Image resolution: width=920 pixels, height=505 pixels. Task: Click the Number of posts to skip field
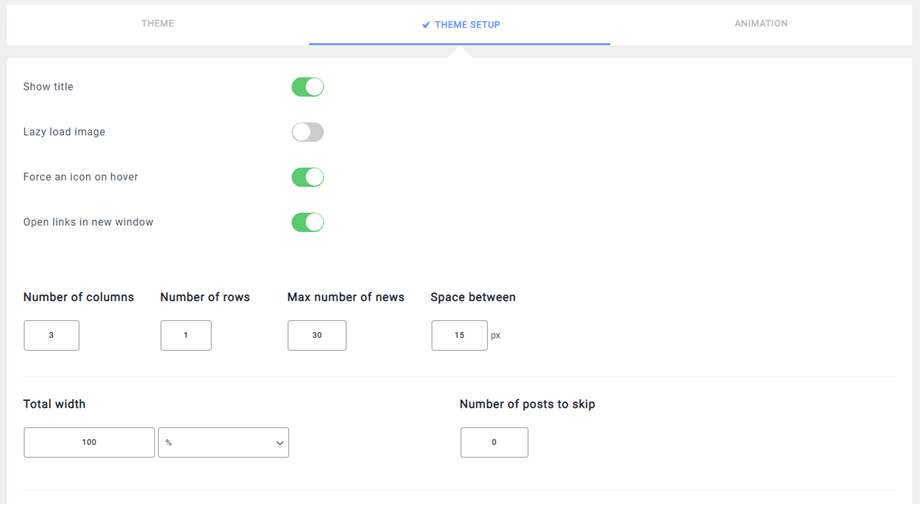click(494, 443)
